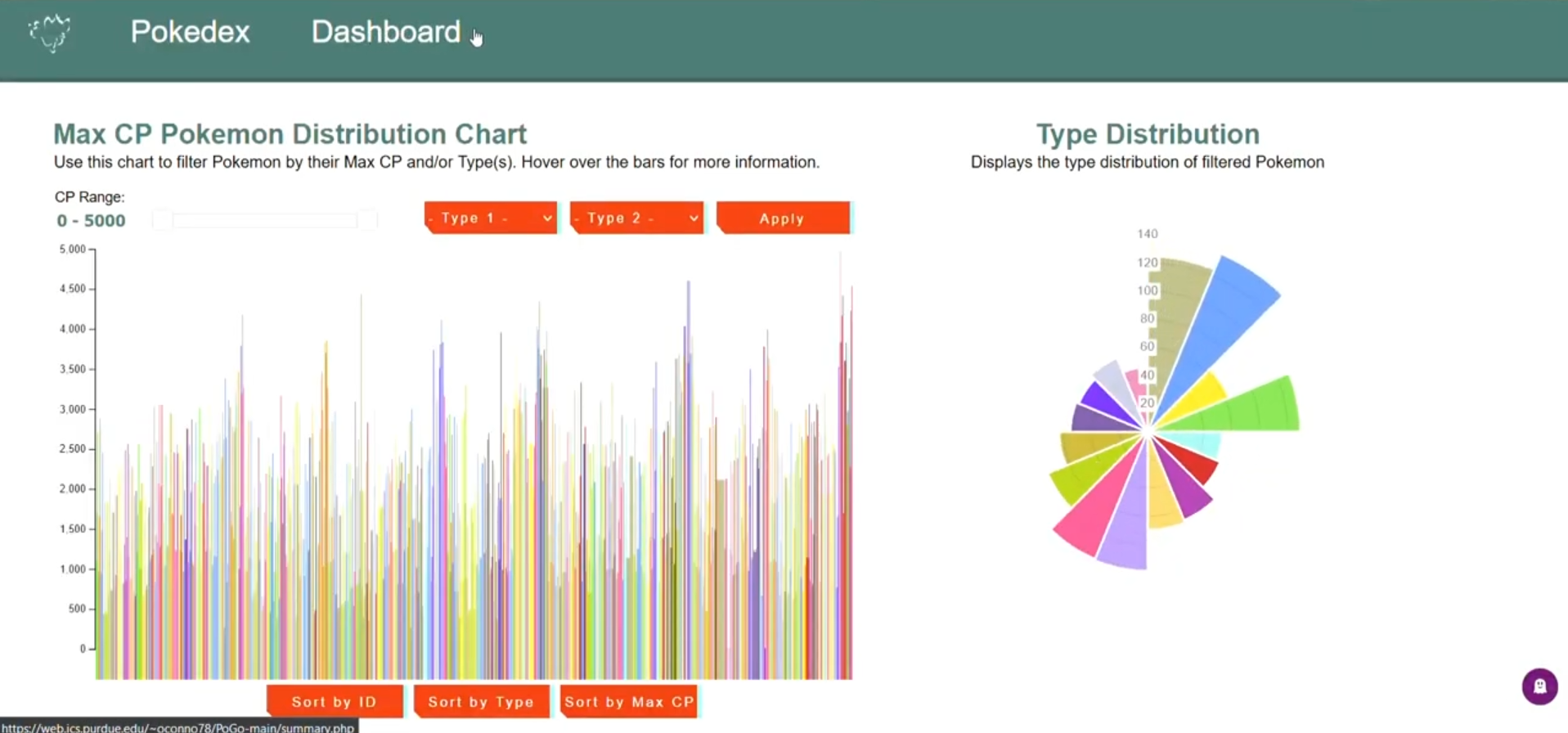Expand the Type 2 dropdown
The image size is (1568, 733).
click(x=636, y=218)
